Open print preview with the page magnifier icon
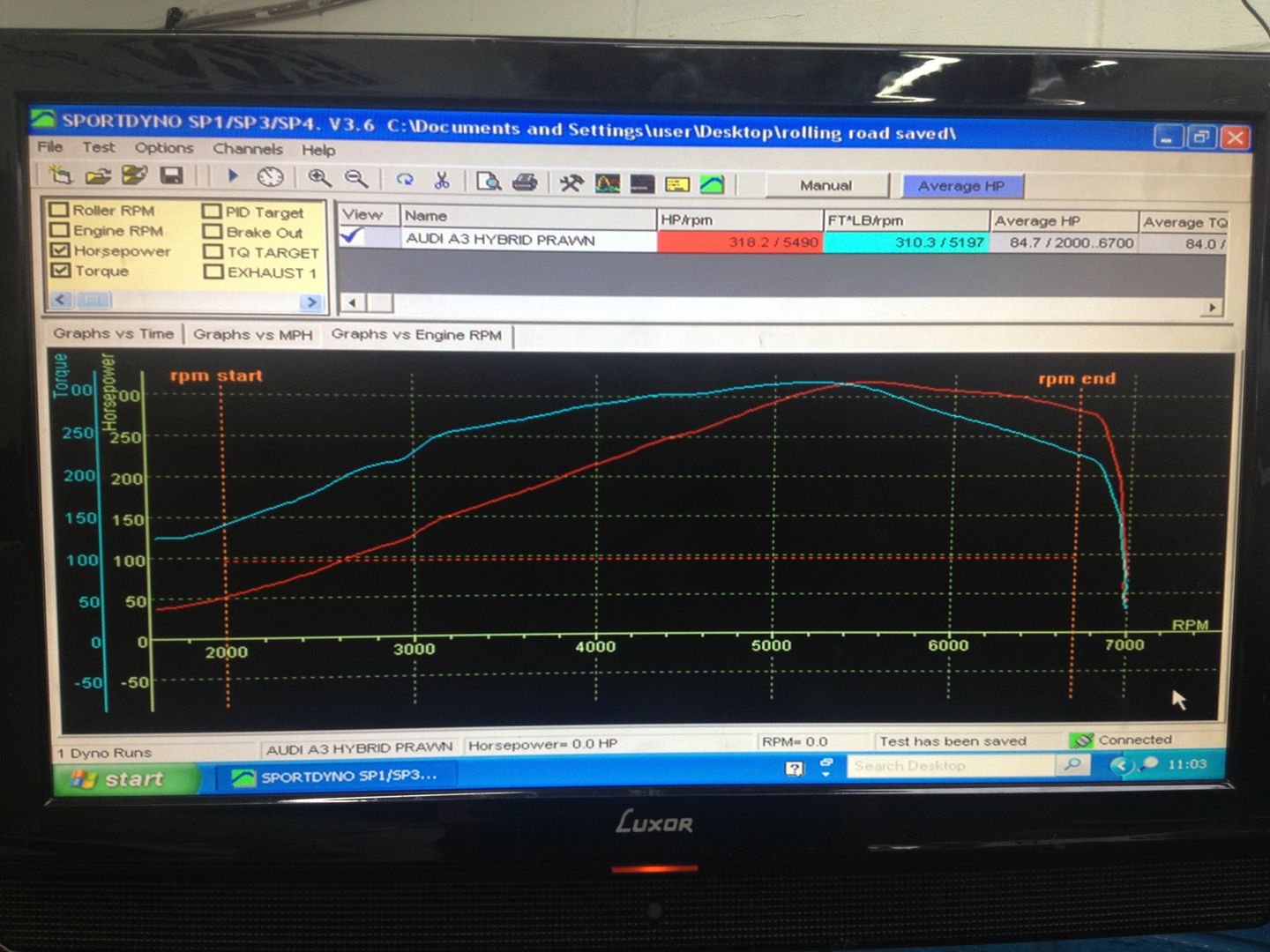Image resolution: width=1270 pixels, height=952 pixels. click(488, 182)
